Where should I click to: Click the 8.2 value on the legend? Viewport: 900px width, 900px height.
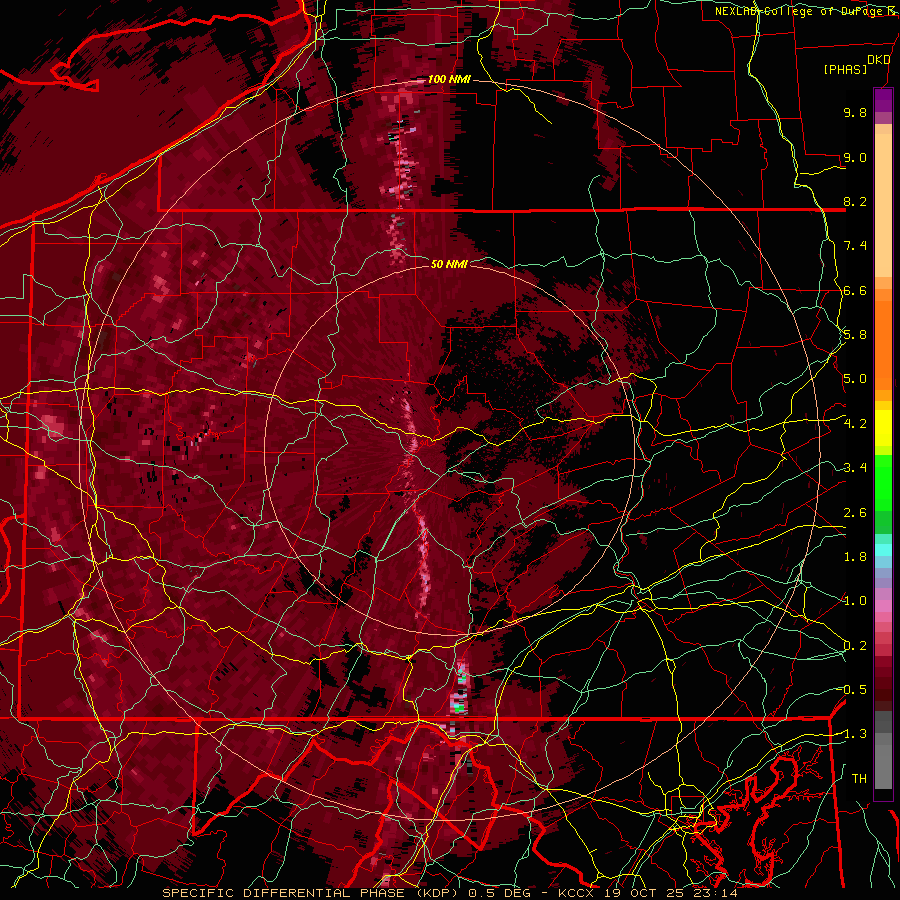click(x=855, y=201)
